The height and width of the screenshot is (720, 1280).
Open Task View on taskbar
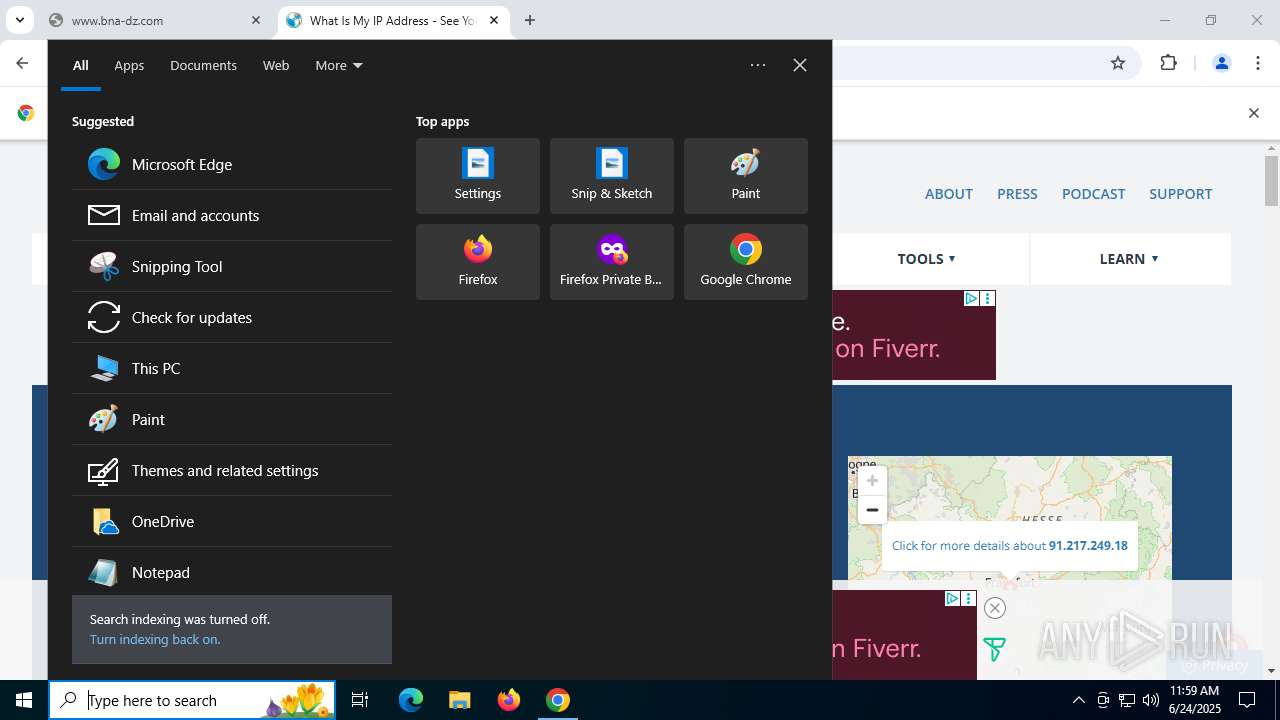point(360,700)
